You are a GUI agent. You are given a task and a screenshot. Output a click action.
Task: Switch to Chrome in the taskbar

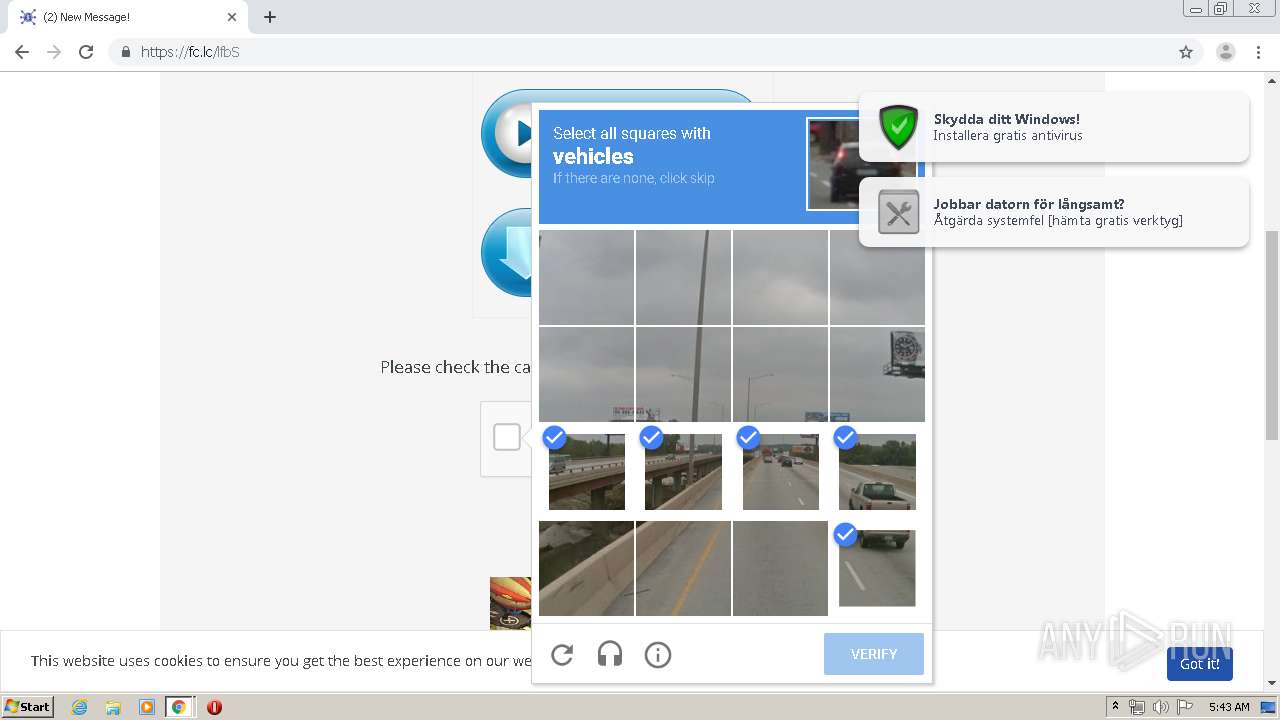(179, 707)
